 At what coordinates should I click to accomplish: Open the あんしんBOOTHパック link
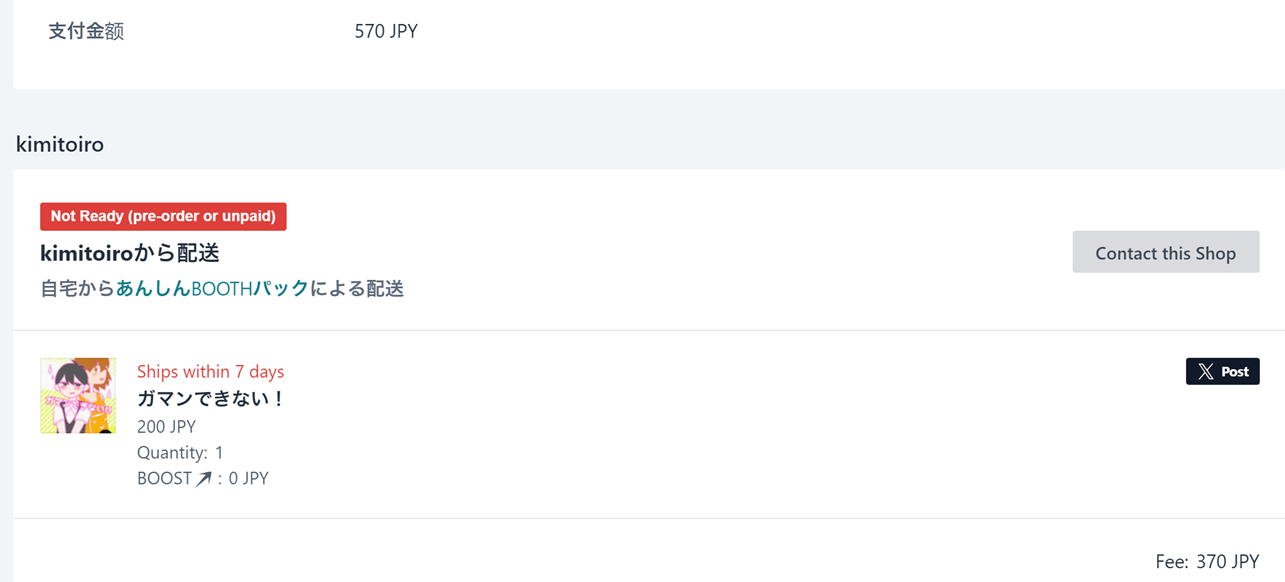(x=212, y=289)
